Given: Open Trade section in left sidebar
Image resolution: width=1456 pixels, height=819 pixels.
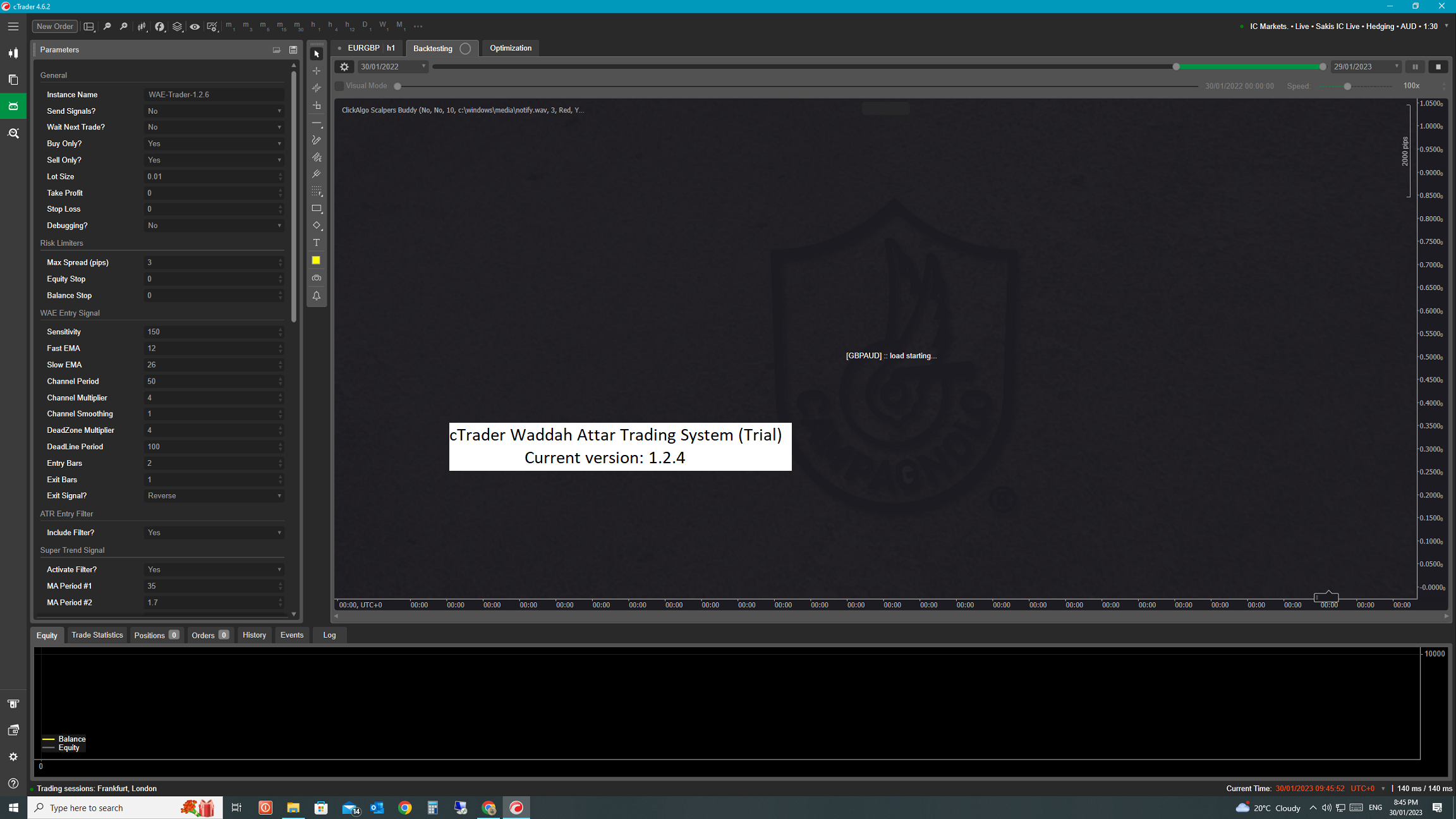Looking at the screenshot, I should tap(13, 53).
